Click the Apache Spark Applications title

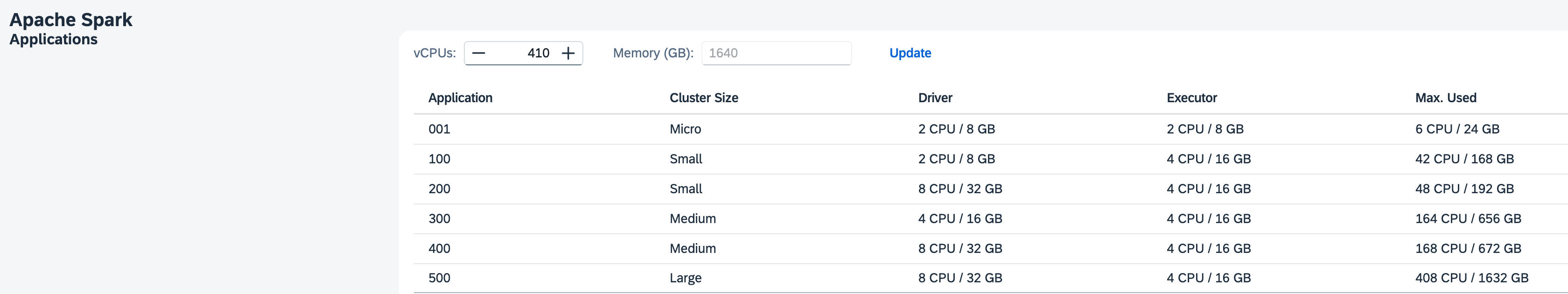[x=70, y=28]
